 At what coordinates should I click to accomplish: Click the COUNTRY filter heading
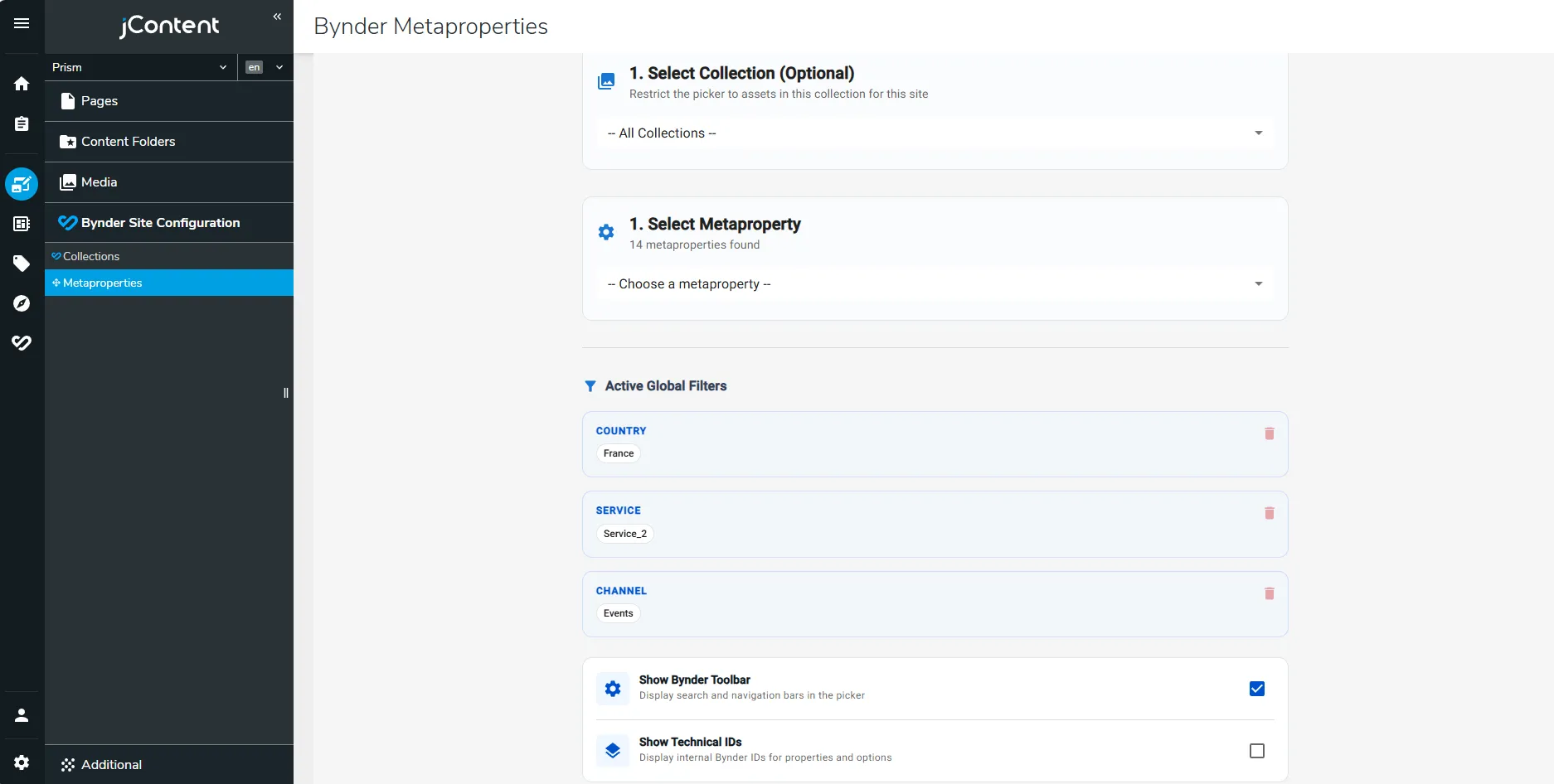point(621,431)
